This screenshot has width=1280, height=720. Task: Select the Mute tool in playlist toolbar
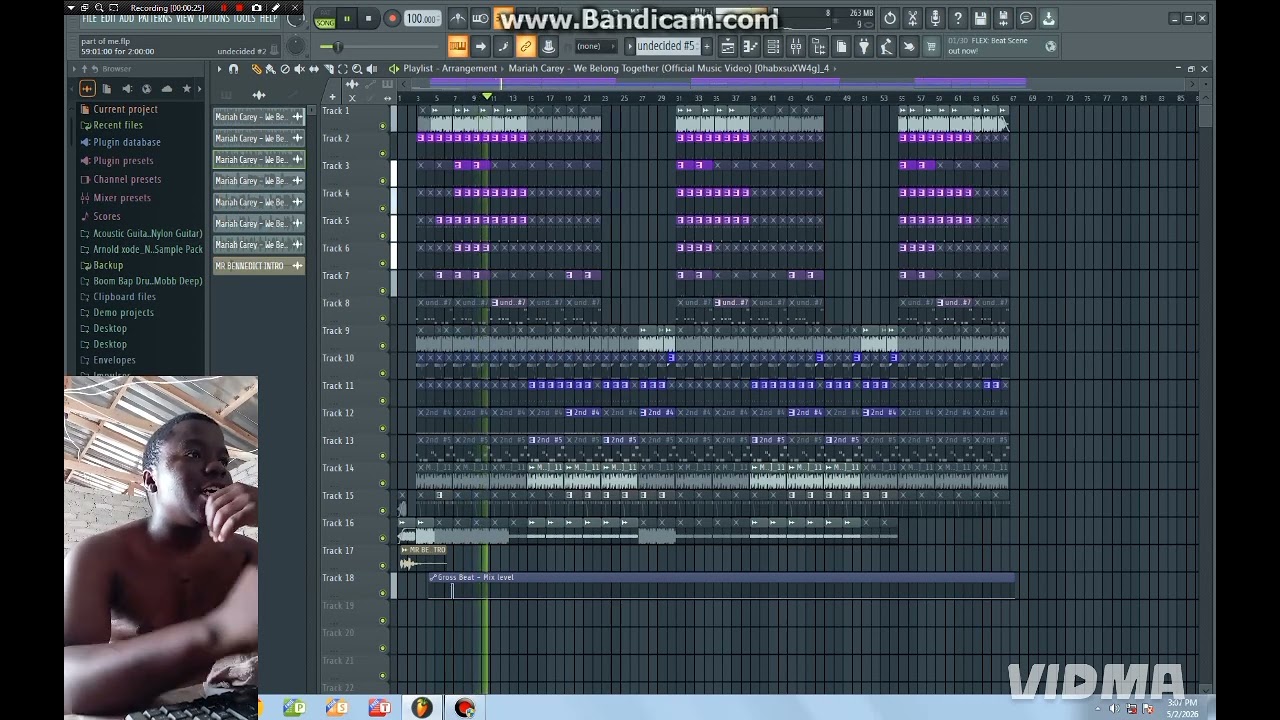[x=299, y=68]
